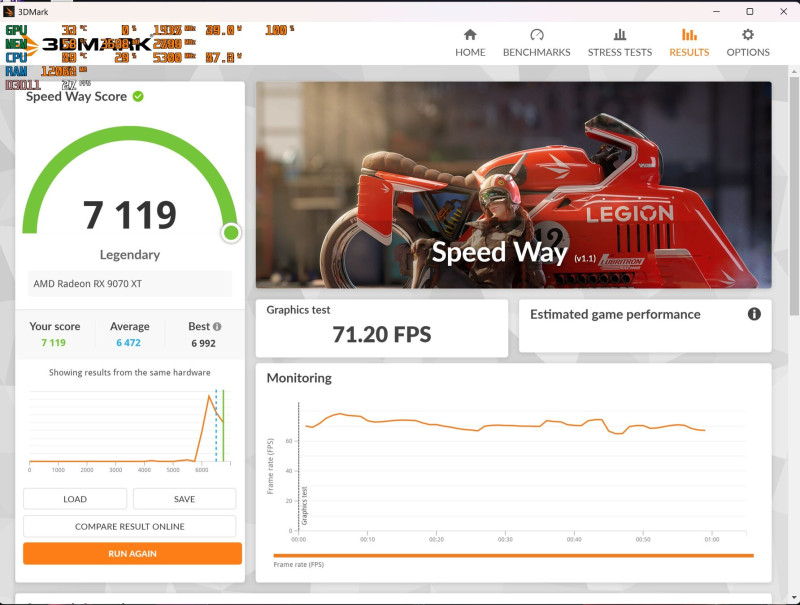Click the 71.20 FPS graphics test result
The height and width of the screenshot is (605, 800).
(382, 335)
